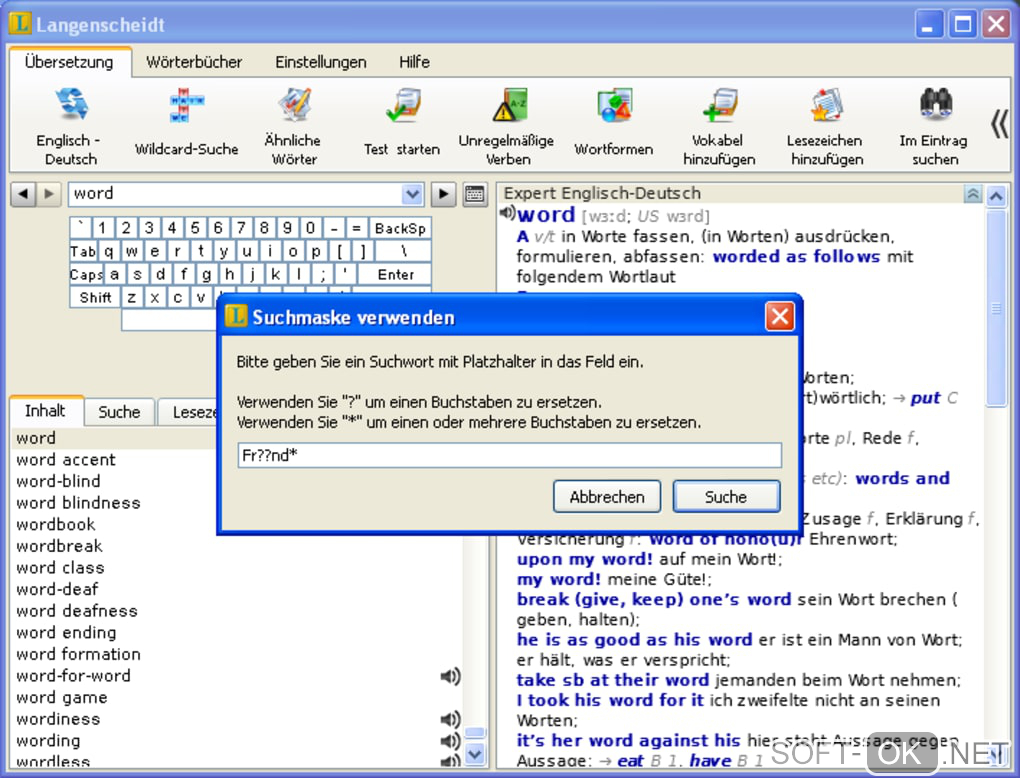Toggle Caps key on virtual keyboard
This screenshot has height=778, width=1020.
[x=86, y=275]
